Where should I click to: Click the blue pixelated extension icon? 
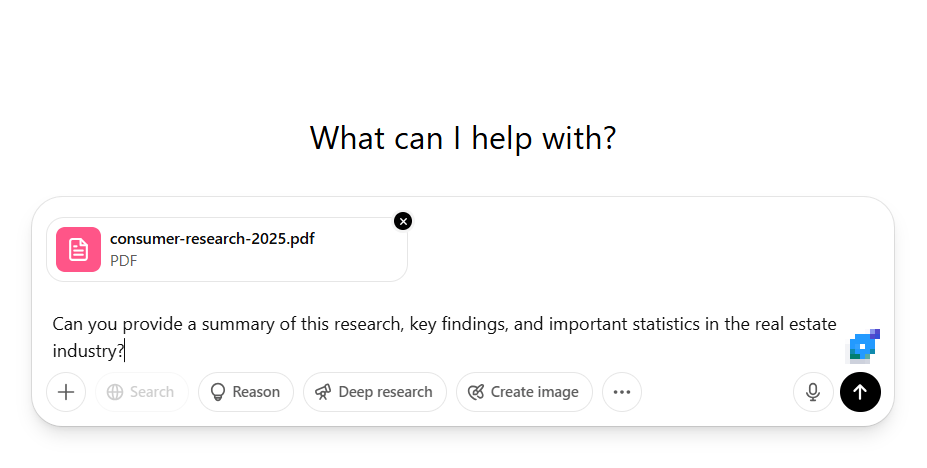(865, 346)
